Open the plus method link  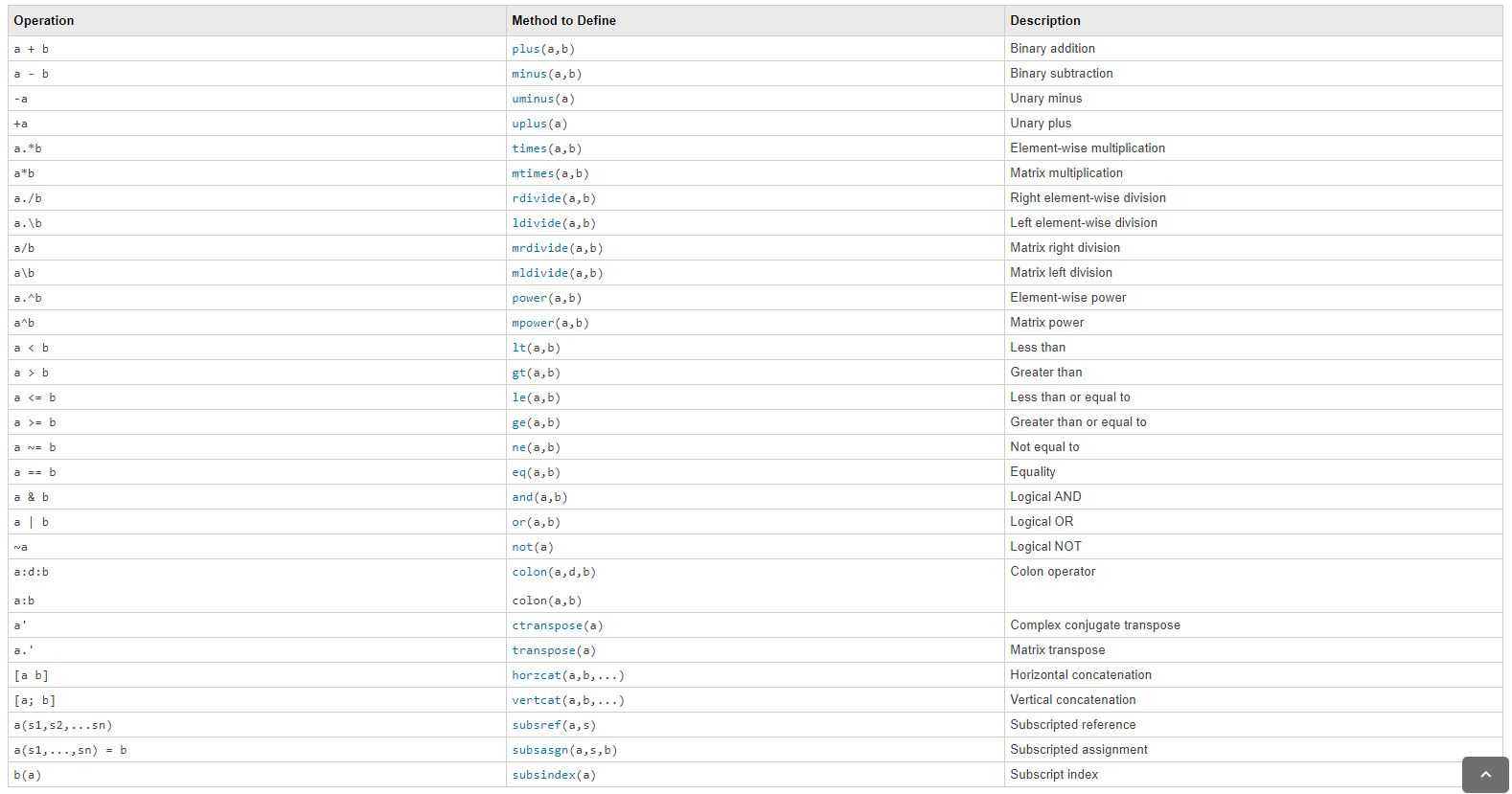(x=525, y=49)
